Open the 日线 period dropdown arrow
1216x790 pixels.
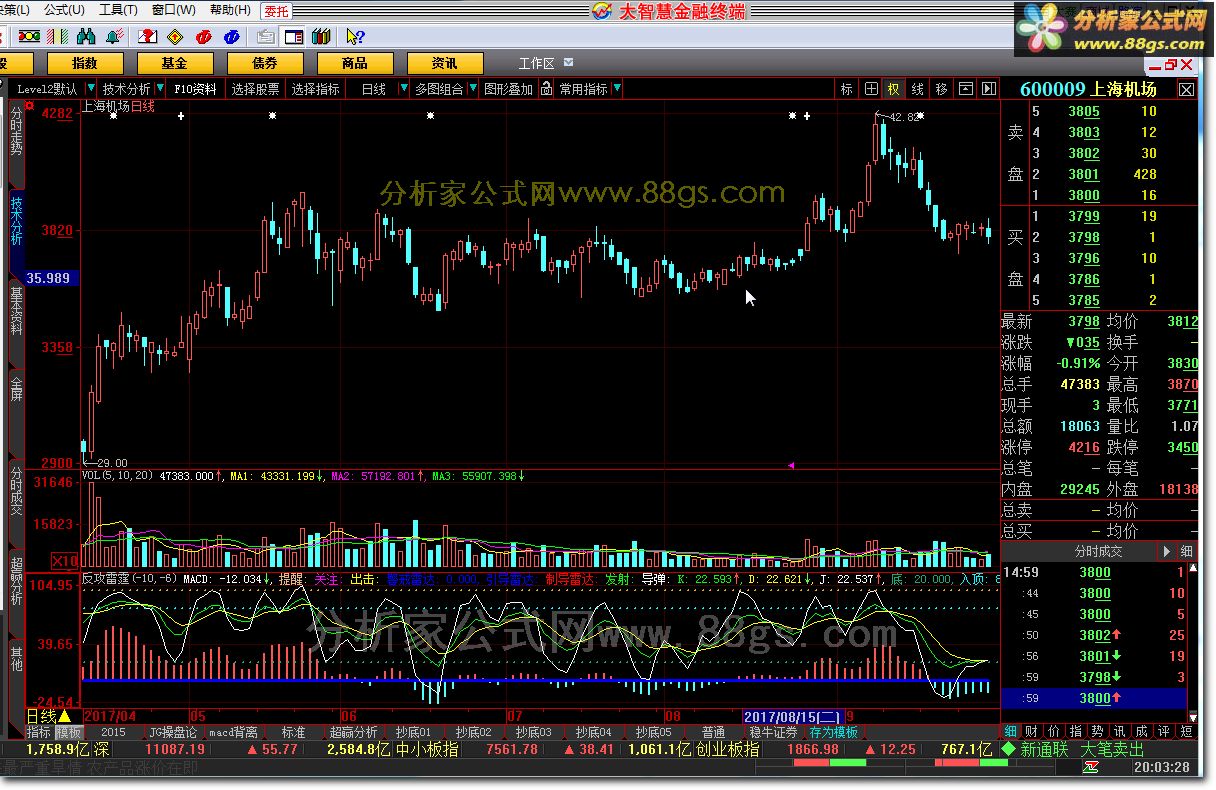tap(404, 89)
